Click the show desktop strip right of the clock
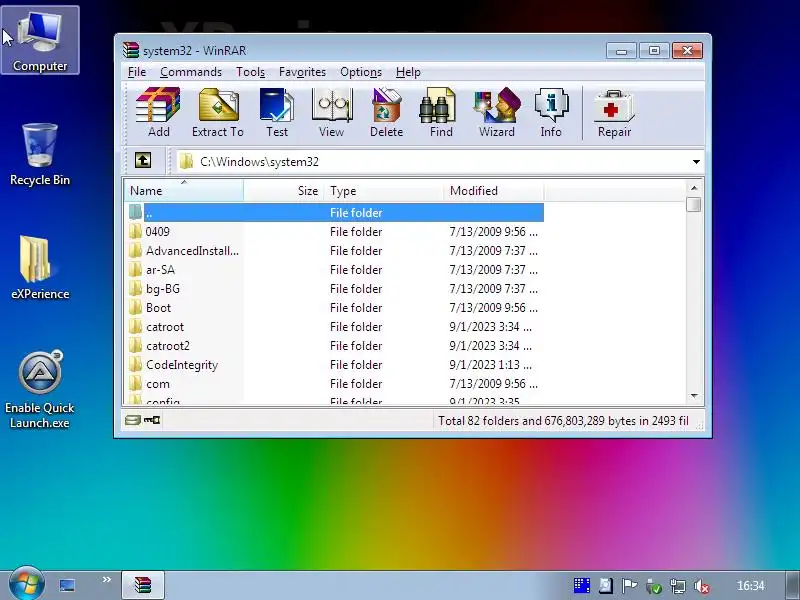The height and width of the screenshot is (600, 800). click(792, 585)
